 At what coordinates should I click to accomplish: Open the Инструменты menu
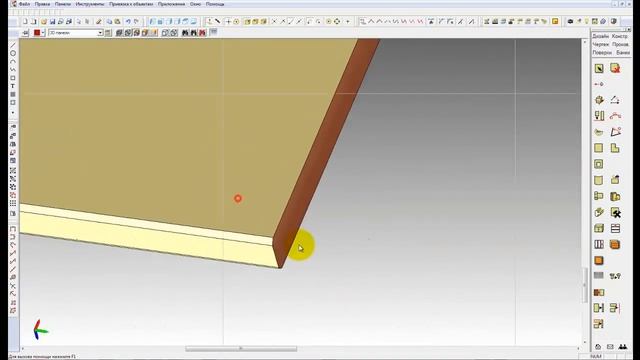[90, 4]
